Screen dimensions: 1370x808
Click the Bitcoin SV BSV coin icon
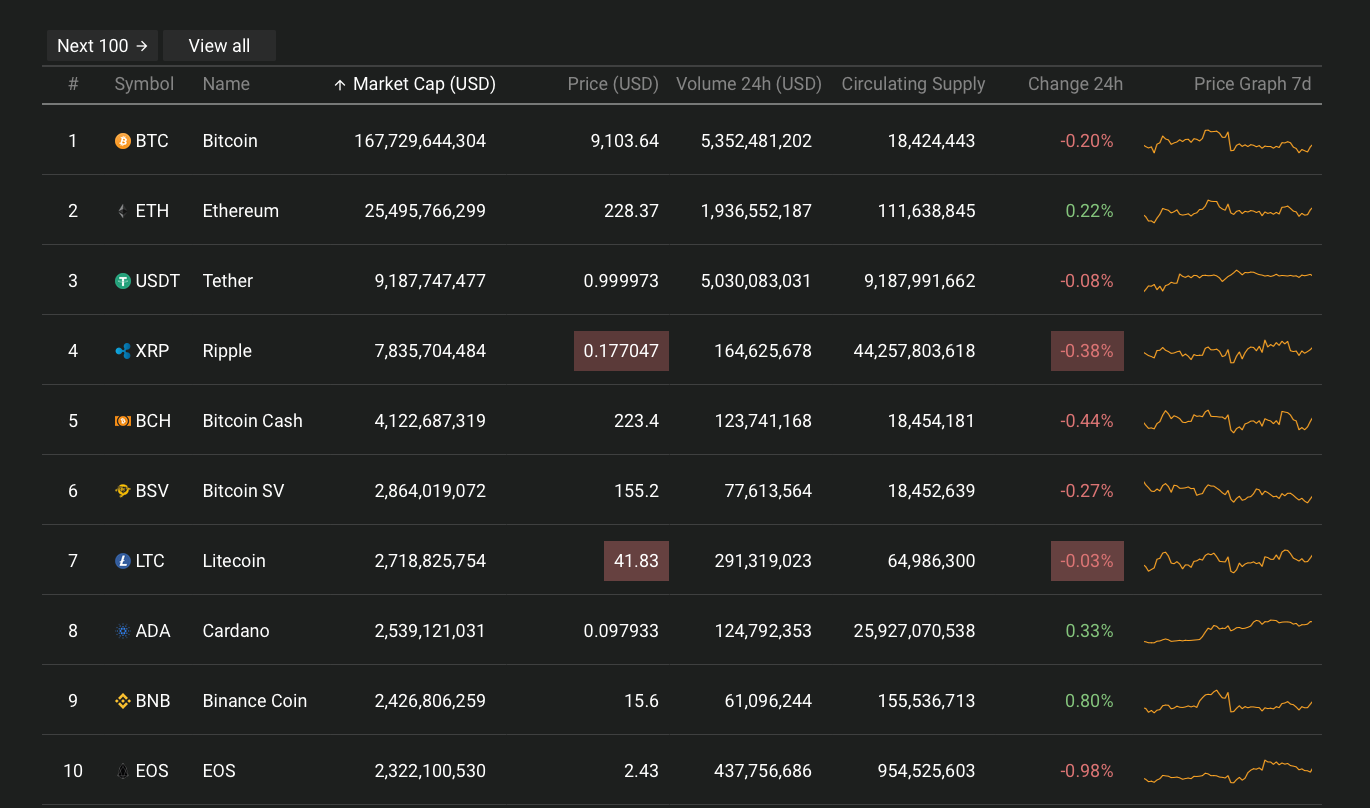(123, 491)
